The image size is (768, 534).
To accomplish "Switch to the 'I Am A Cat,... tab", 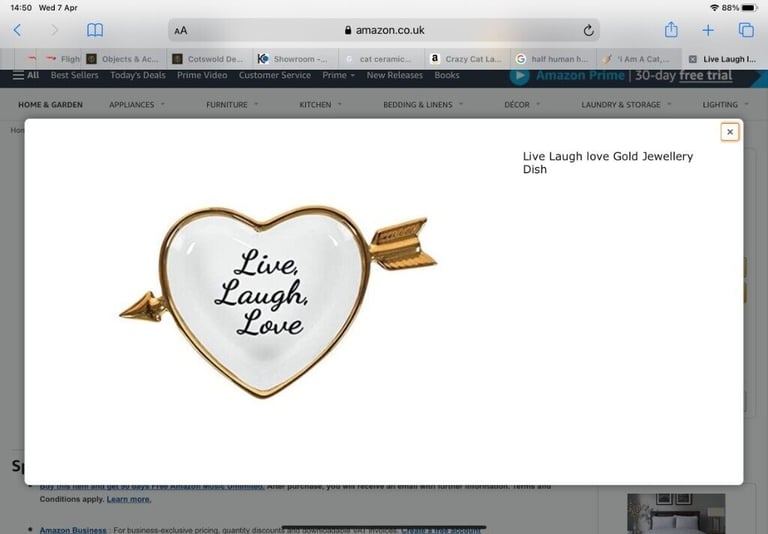I will click(639, 59).
